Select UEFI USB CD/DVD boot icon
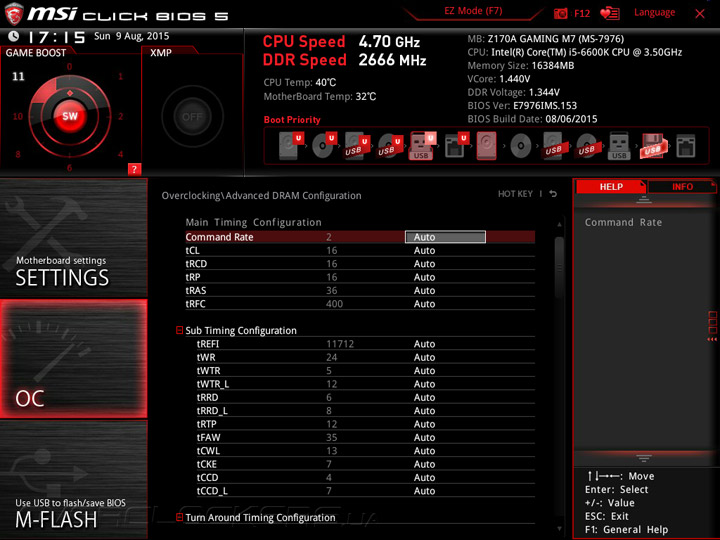720x540 pixels. tap(390, 146)
